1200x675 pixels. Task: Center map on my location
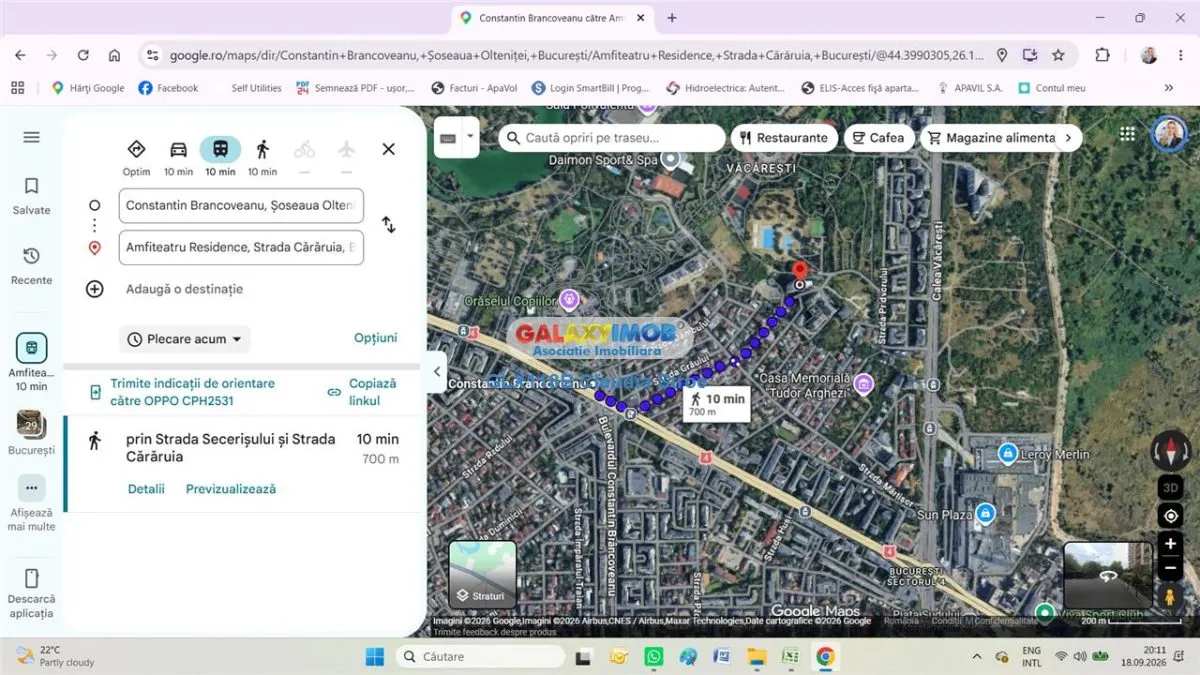coord(1170,516)
